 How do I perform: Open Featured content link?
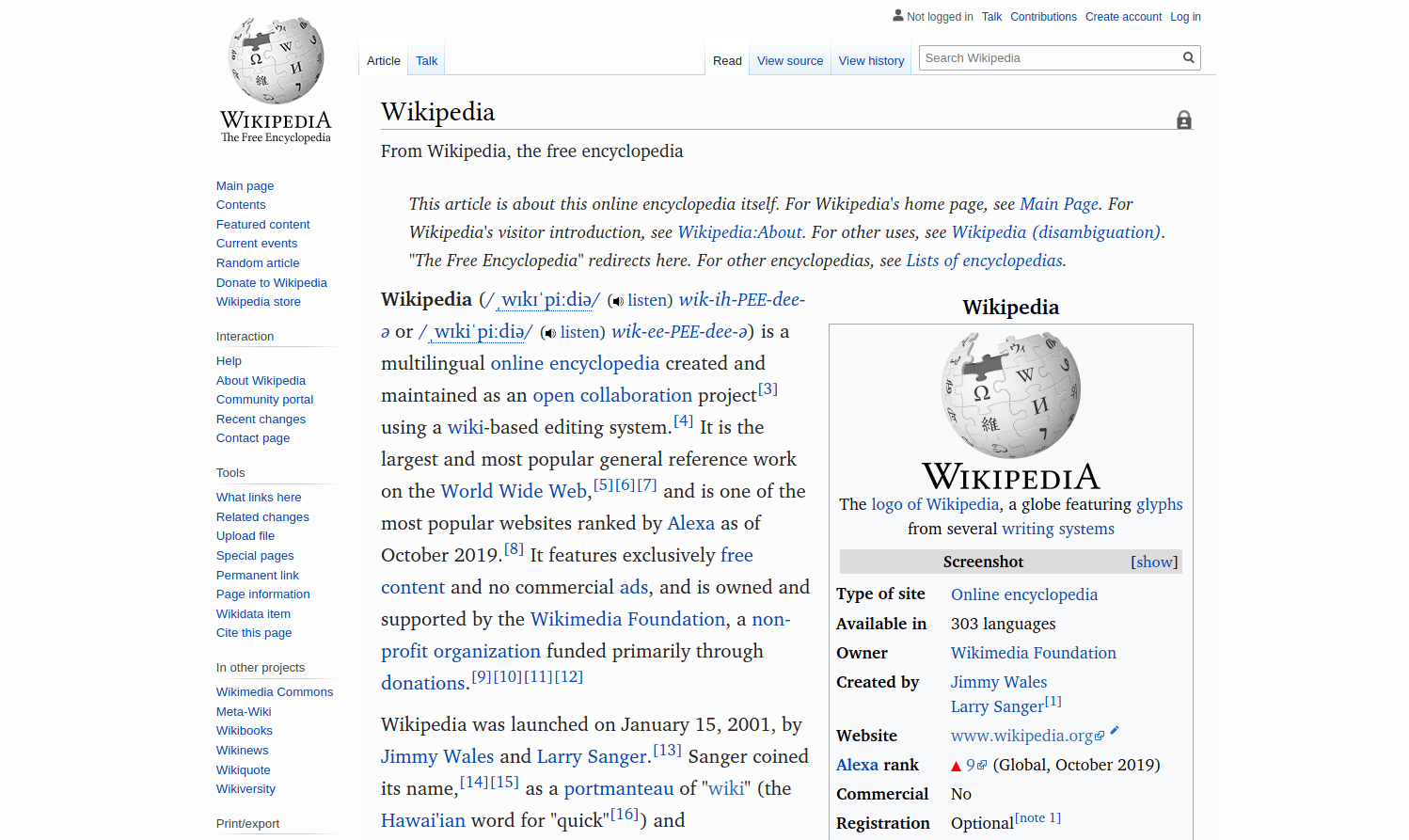coord(262,225)
